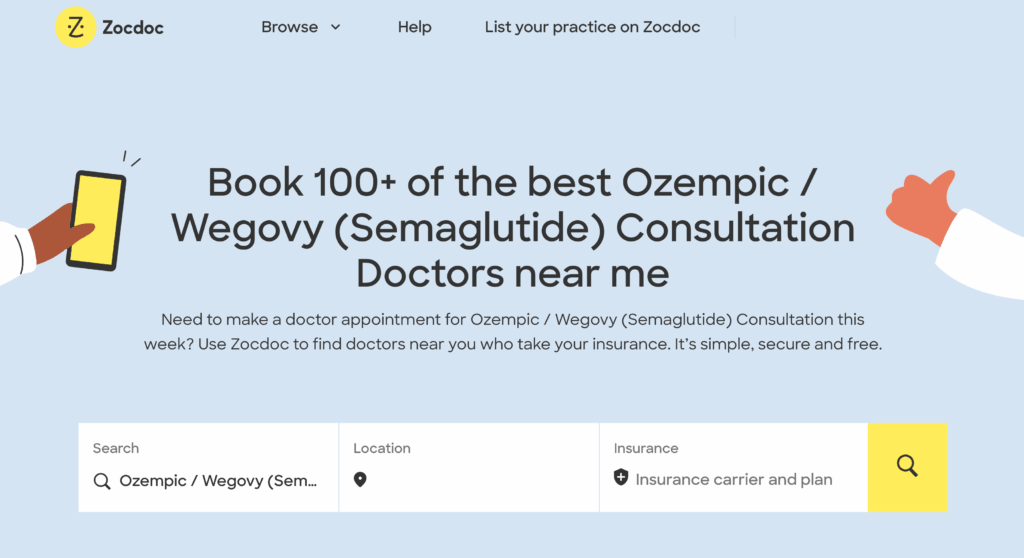
Task: Click the thumbs-up hand illustration
Action: pos(955,232)
